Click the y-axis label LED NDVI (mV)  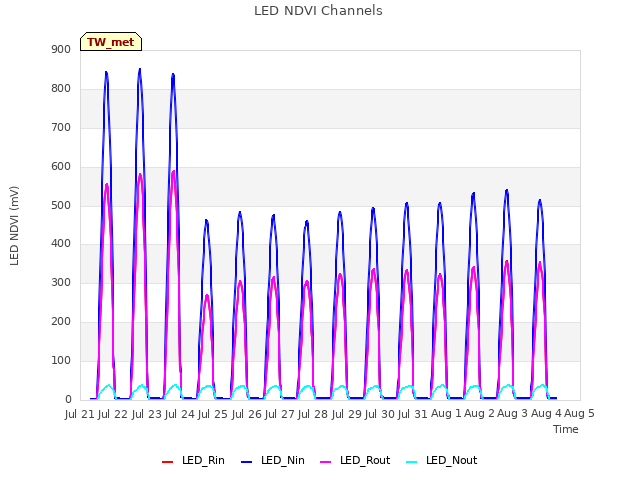(x=14, y=226)
